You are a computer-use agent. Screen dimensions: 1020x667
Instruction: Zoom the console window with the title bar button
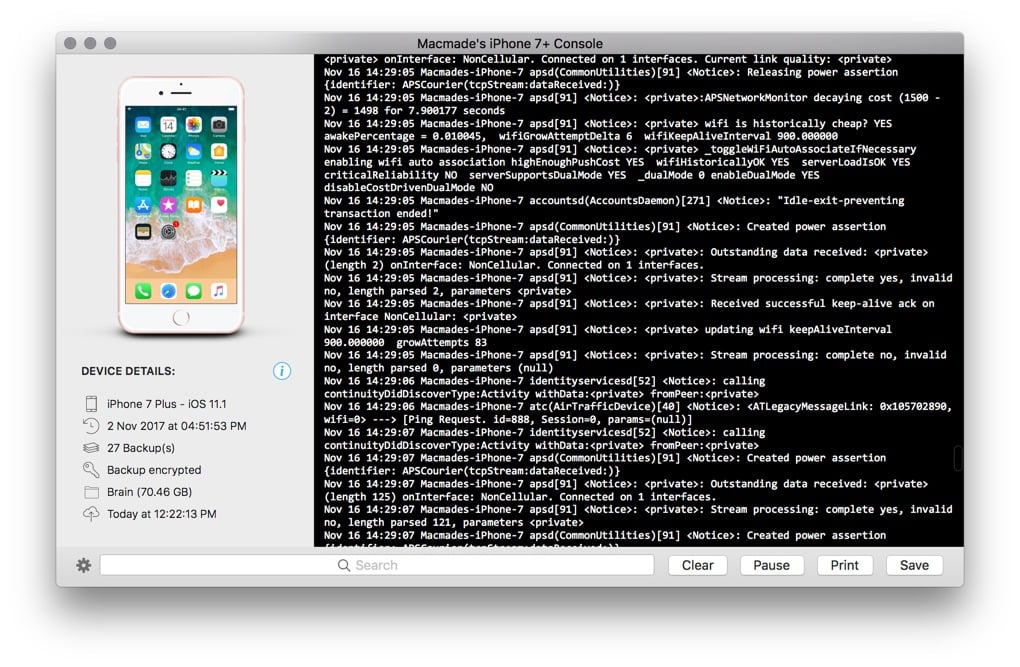(x=111, y=43)
